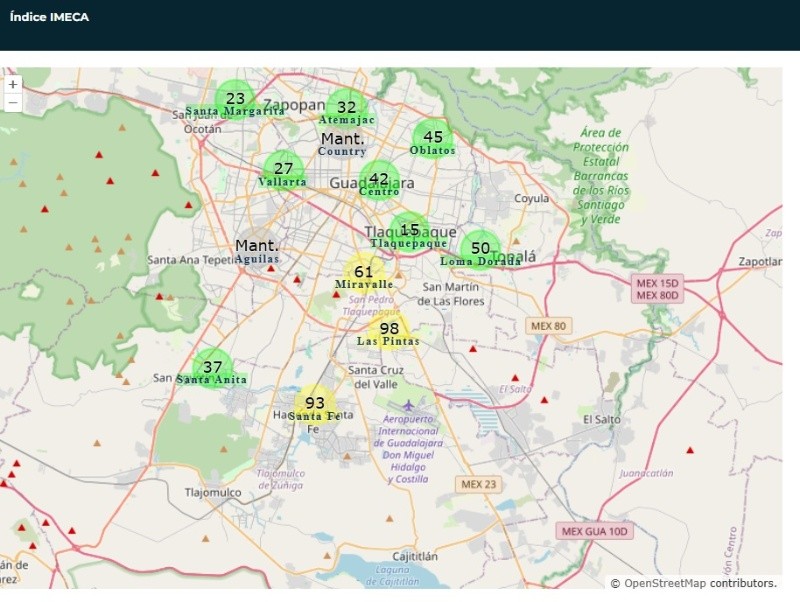Select the Tlaquepaque station marker showing 15
The width and height of the screenshot is (800, 602).
[x=409, y=231]
